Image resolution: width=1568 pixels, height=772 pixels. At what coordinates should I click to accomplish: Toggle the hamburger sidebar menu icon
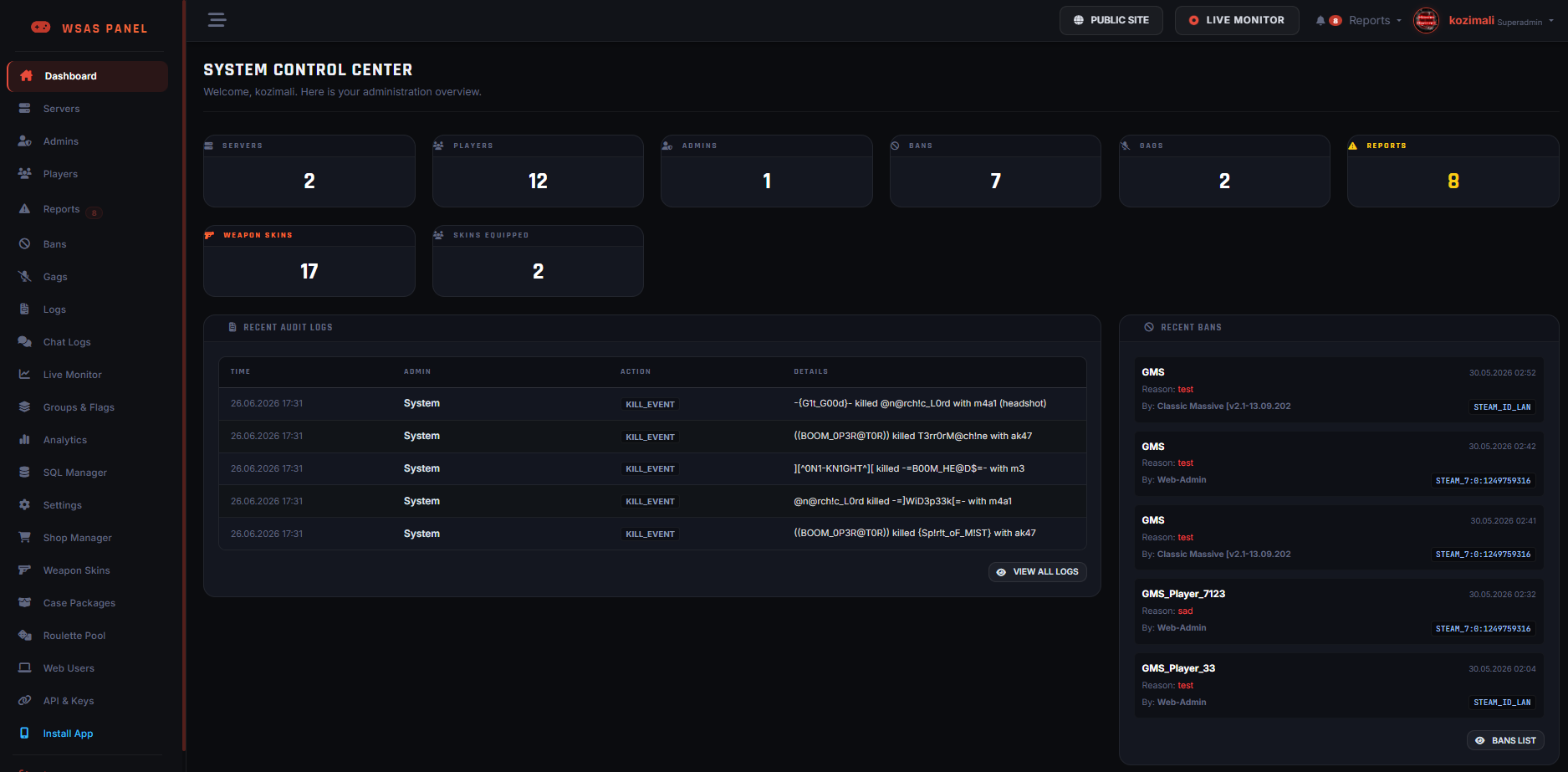(x=217, y=20)
